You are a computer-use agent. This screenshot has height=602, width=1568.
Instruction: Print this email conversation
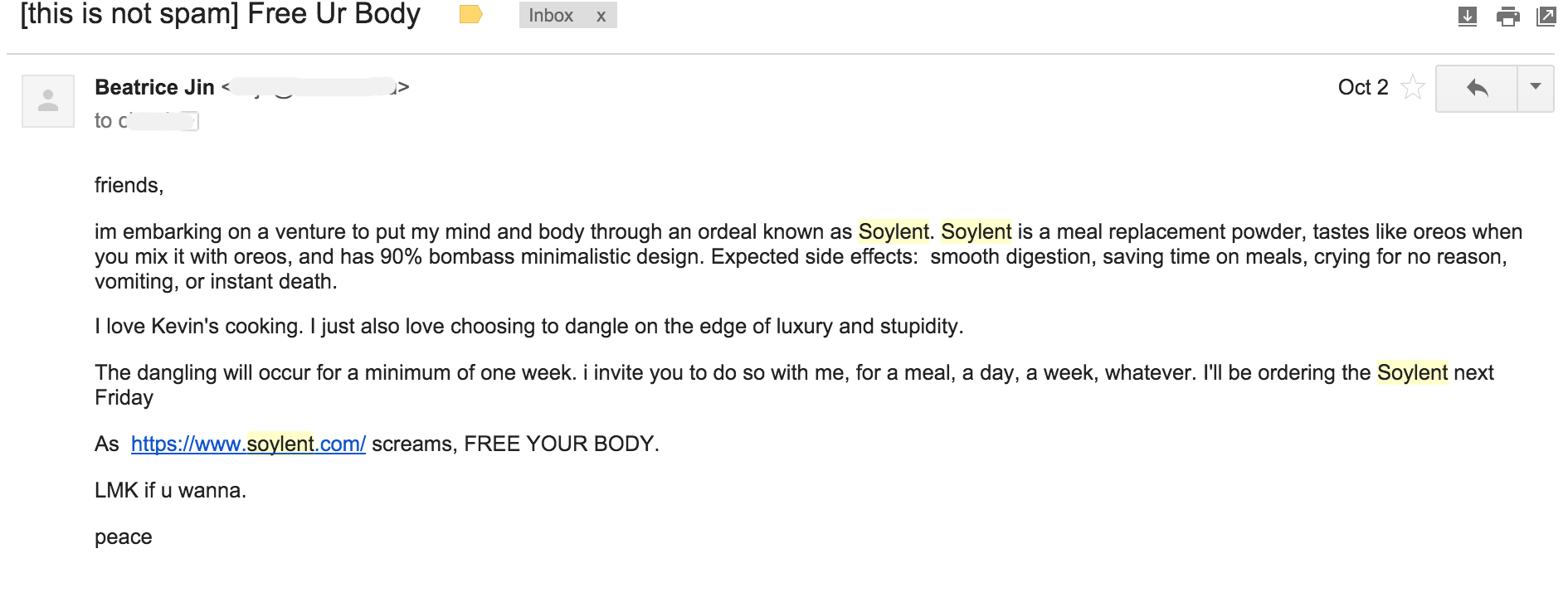[x=1507, y=16]
